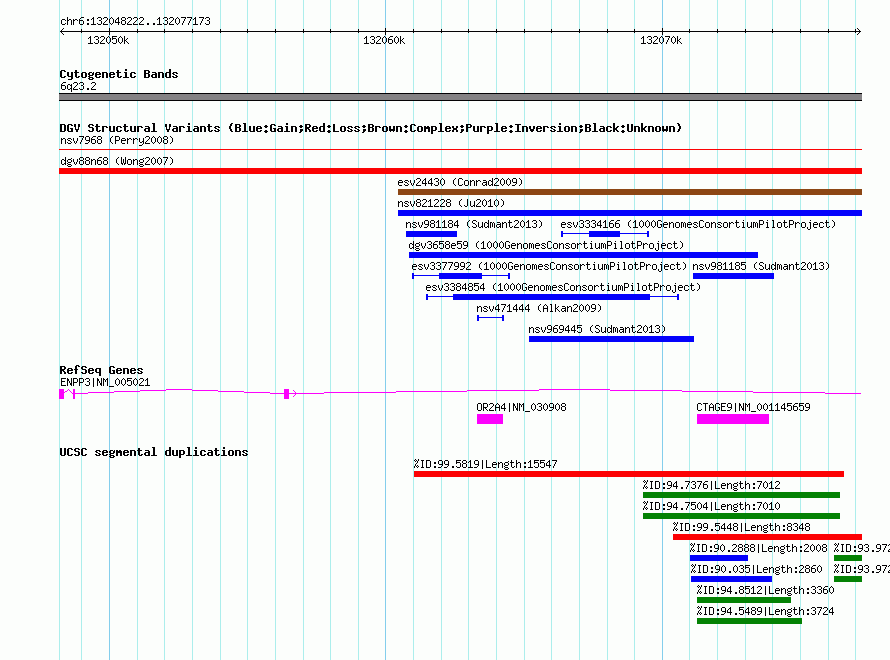Select the esv24430 (Conrad2009) label
The height and width of the screenshot is (660, 890).
(460, 182)
